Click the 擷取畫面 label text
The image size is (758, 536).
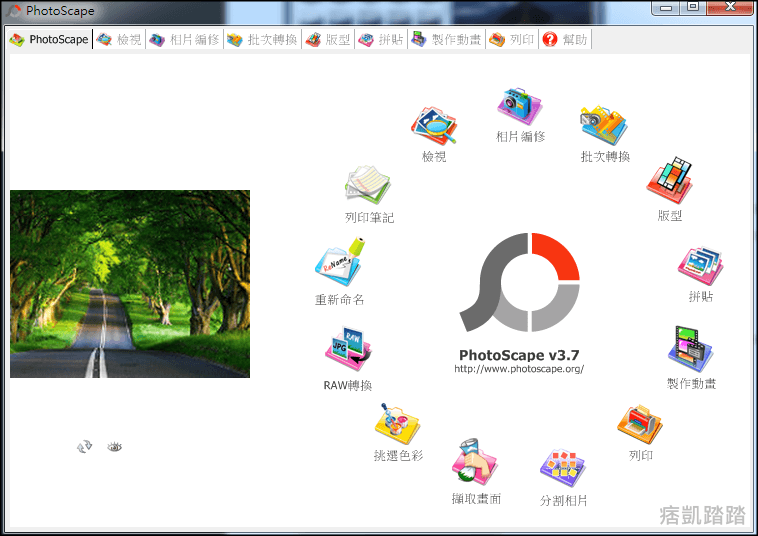(476, 499)
